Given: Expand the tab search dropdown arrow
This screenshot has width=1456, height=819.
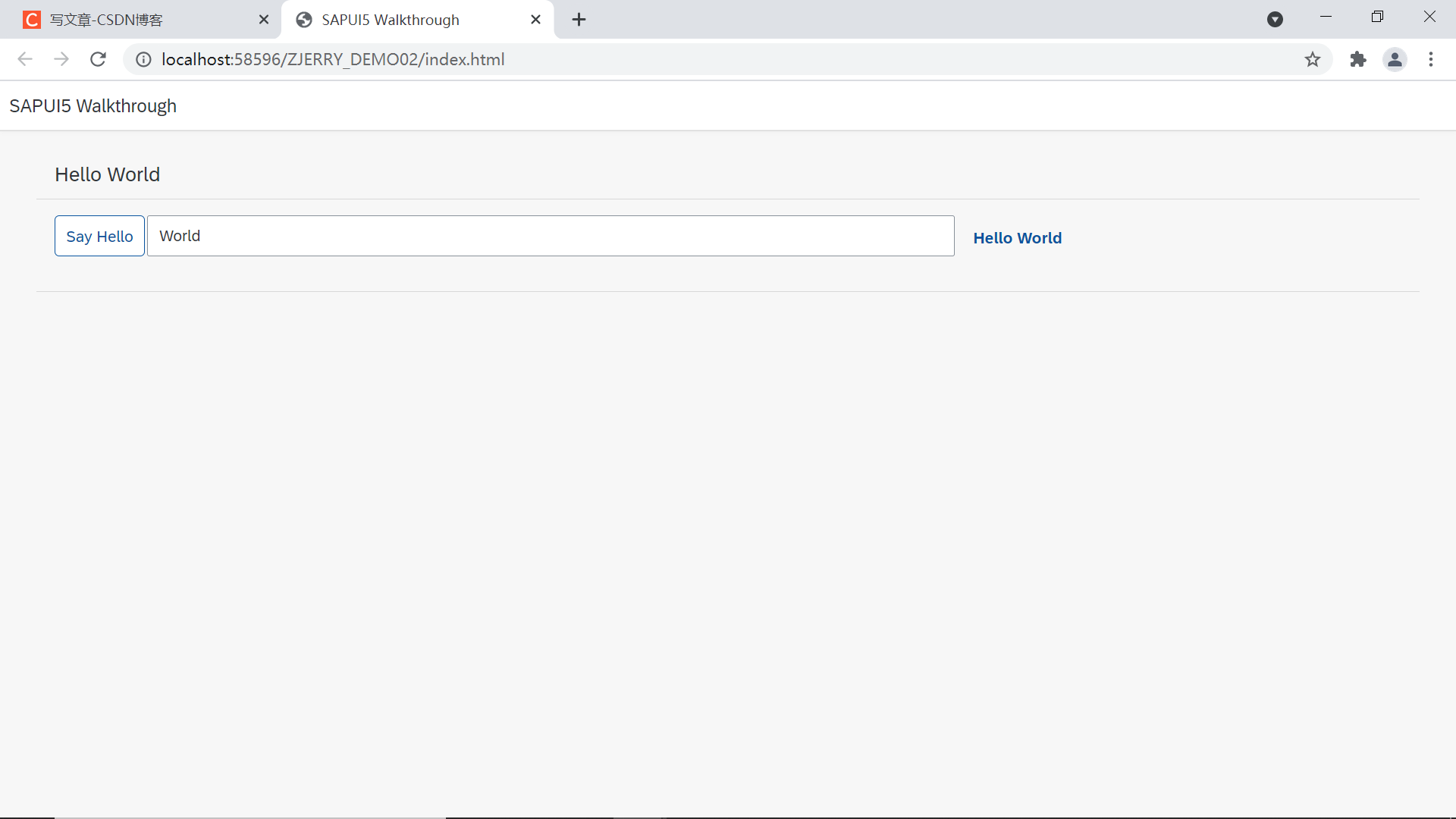Looking at the screenshot, I should click(1275, 20).
